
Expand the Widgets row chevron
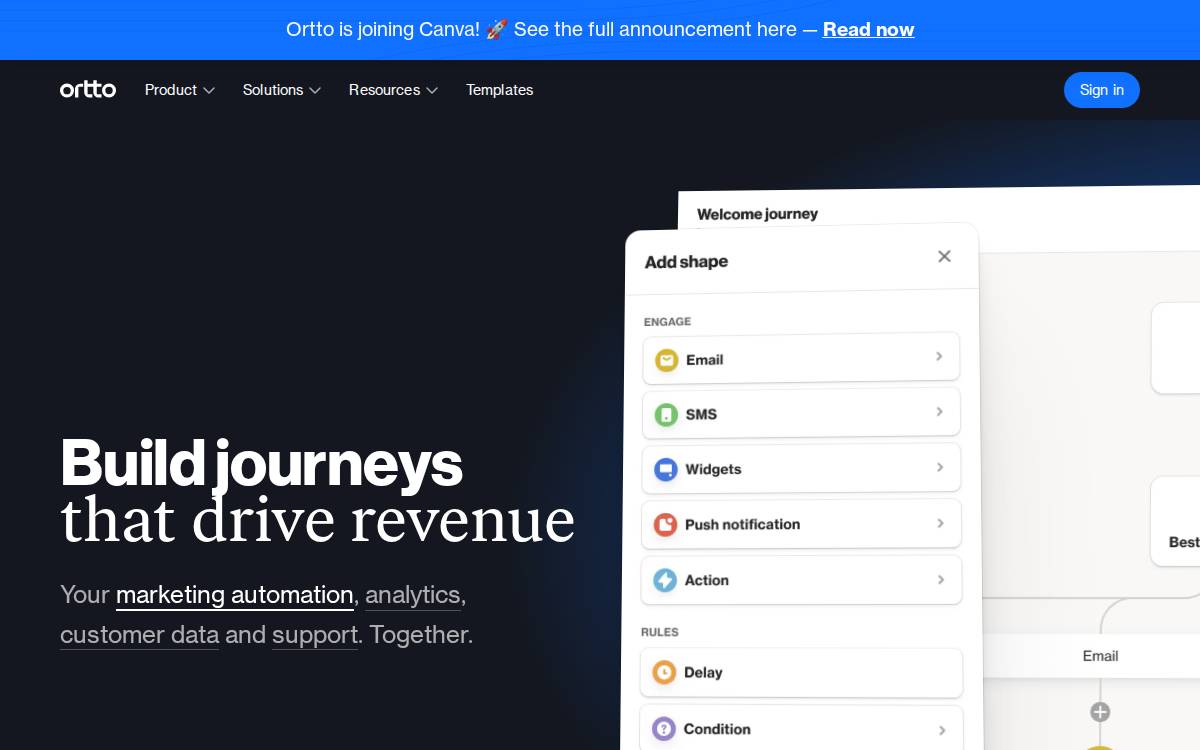tap(940, 467)
